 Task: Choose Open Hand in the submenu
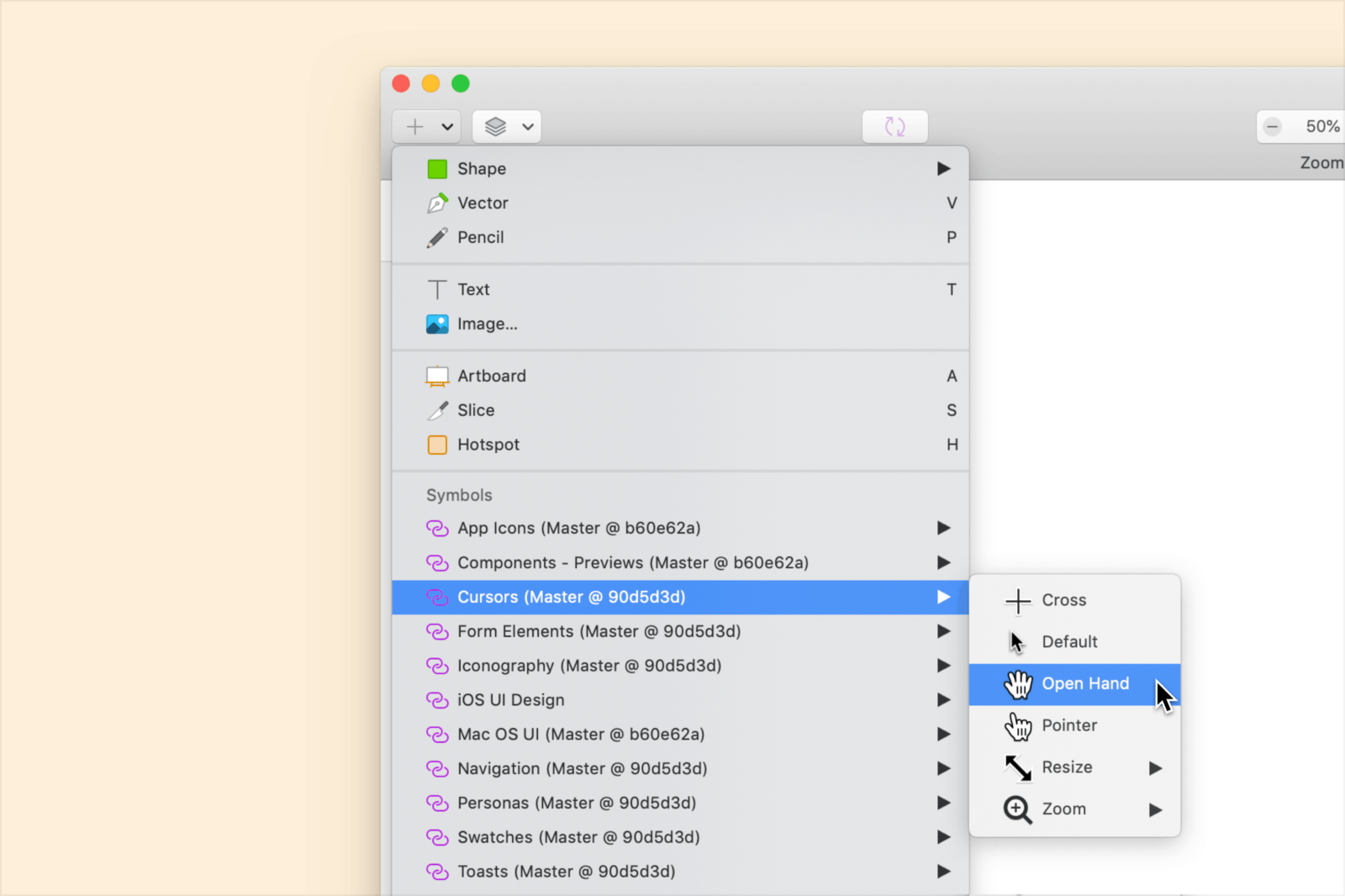click(x=1075, y=684)
